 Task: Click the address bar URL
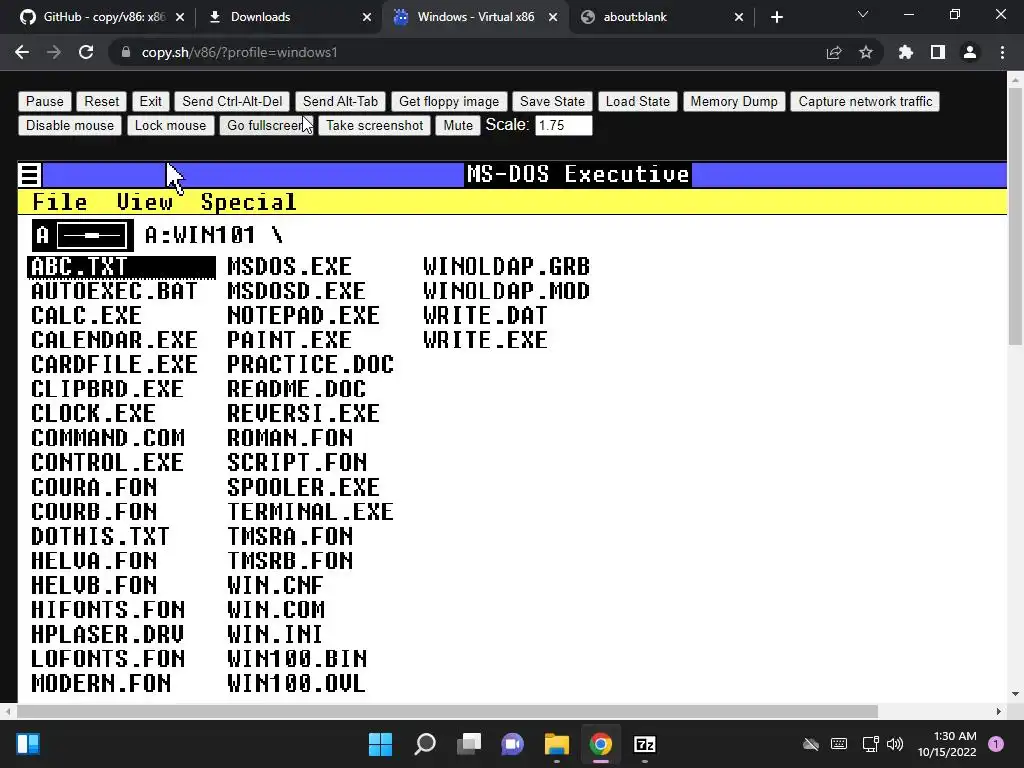[239, 52]
